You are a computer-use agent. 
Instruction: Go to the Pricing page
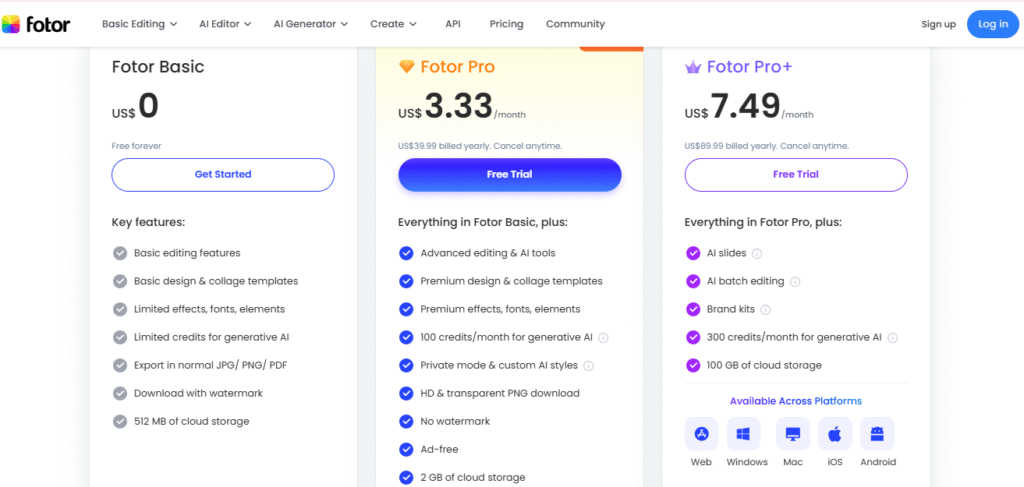(x=506, y=24)
